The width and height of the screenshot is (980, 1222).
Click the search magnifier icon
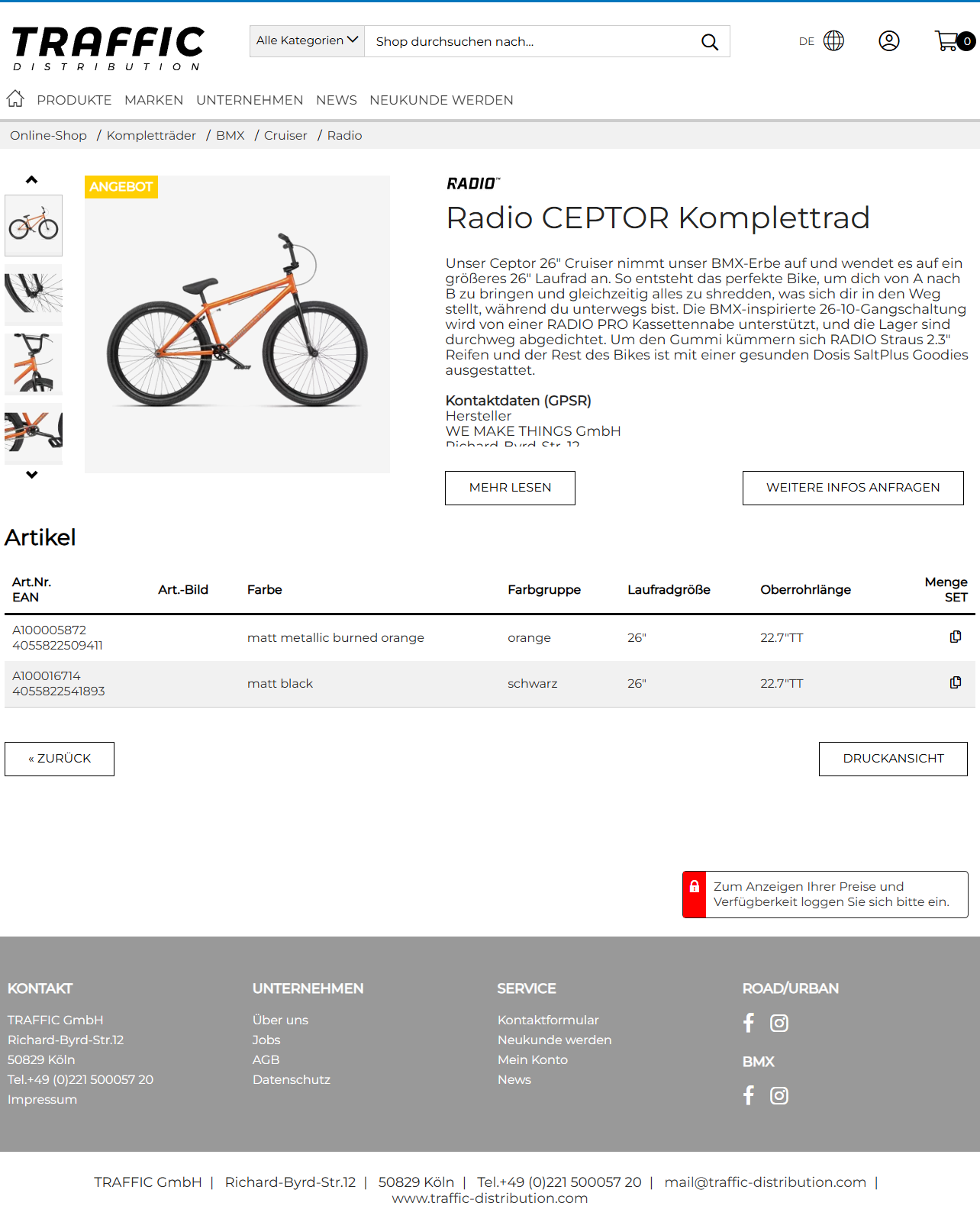point(709,42)
